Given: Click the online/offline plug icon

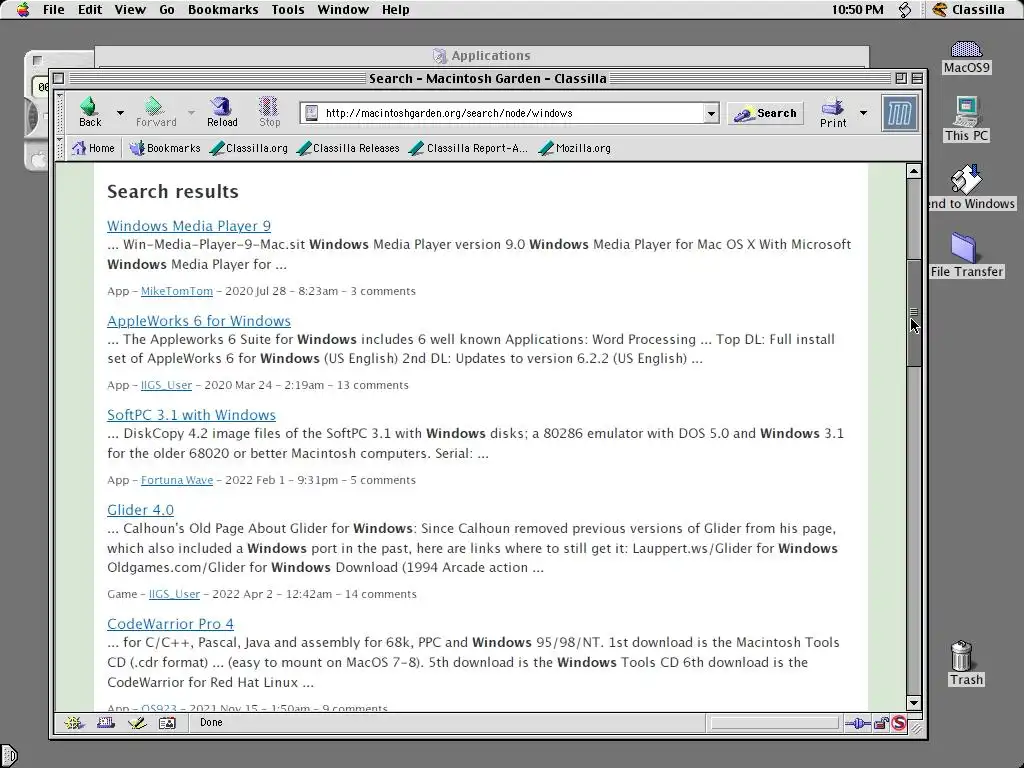Looking at the screenshot, I should click(857, 723).
